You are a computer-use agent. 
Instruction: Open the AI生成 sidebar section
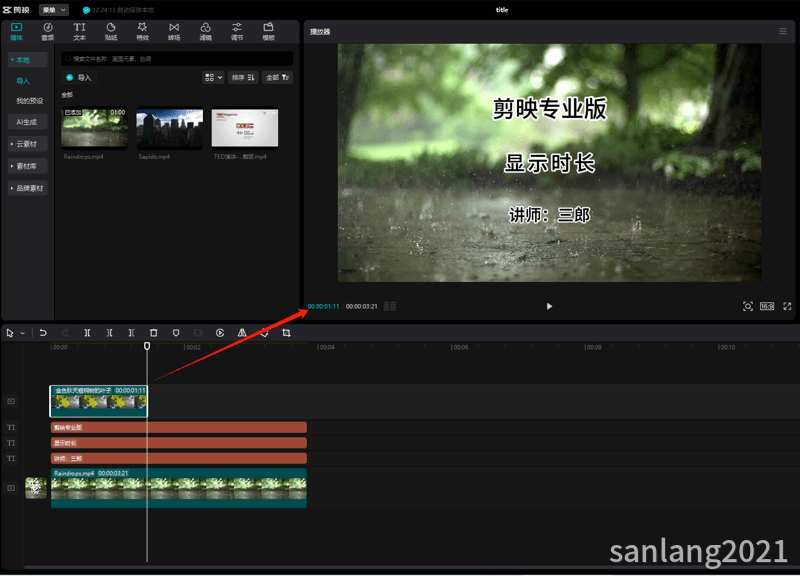tap(28, 122)
